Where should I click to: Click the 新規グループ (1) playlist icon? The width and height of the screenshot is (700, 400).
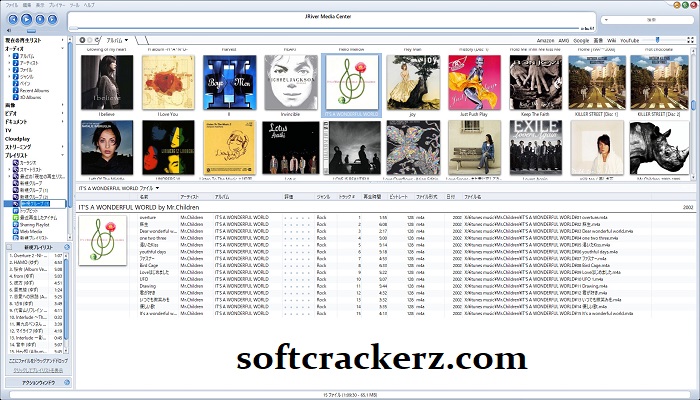[16, 190]
